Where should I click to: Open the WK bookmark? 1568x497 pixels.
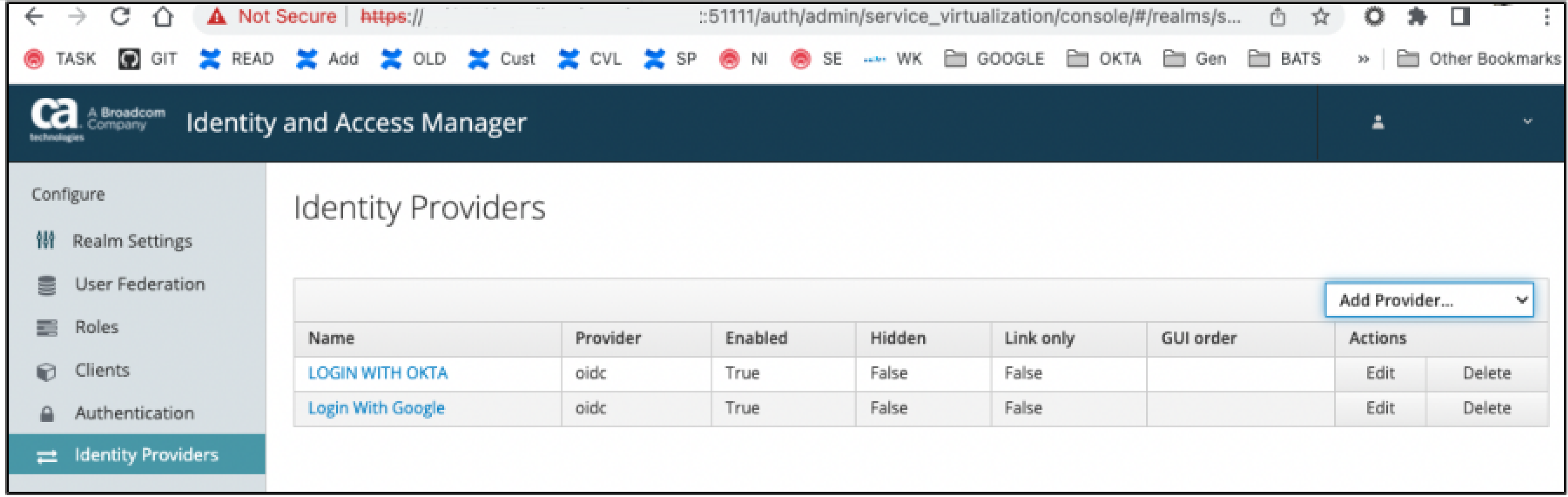click(x=893, y=59)
